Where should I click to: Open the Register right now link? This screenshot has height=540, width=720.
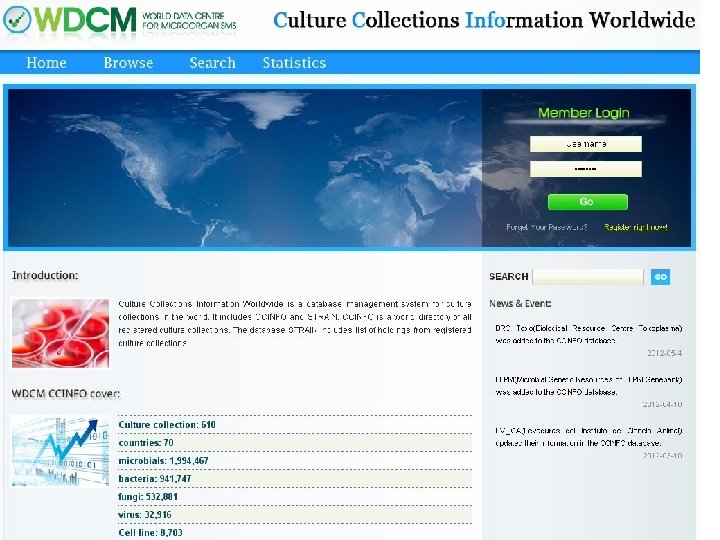point(636,227)
